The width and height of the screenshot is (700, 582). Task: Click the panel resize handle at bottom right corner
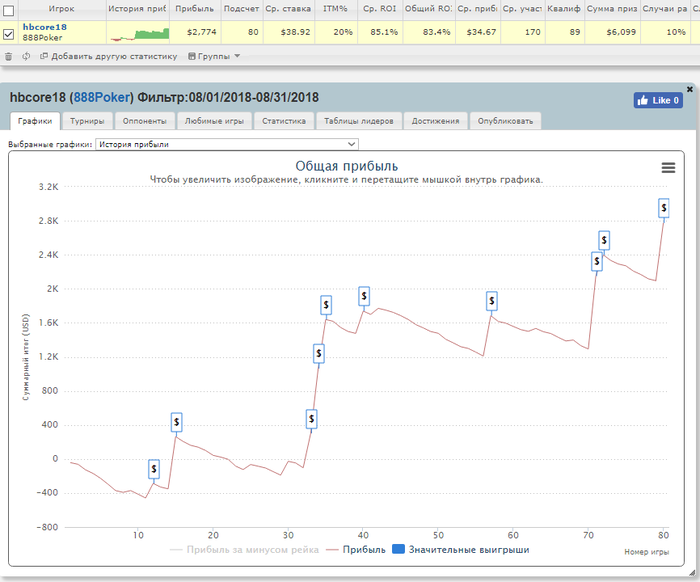(692, 573)
